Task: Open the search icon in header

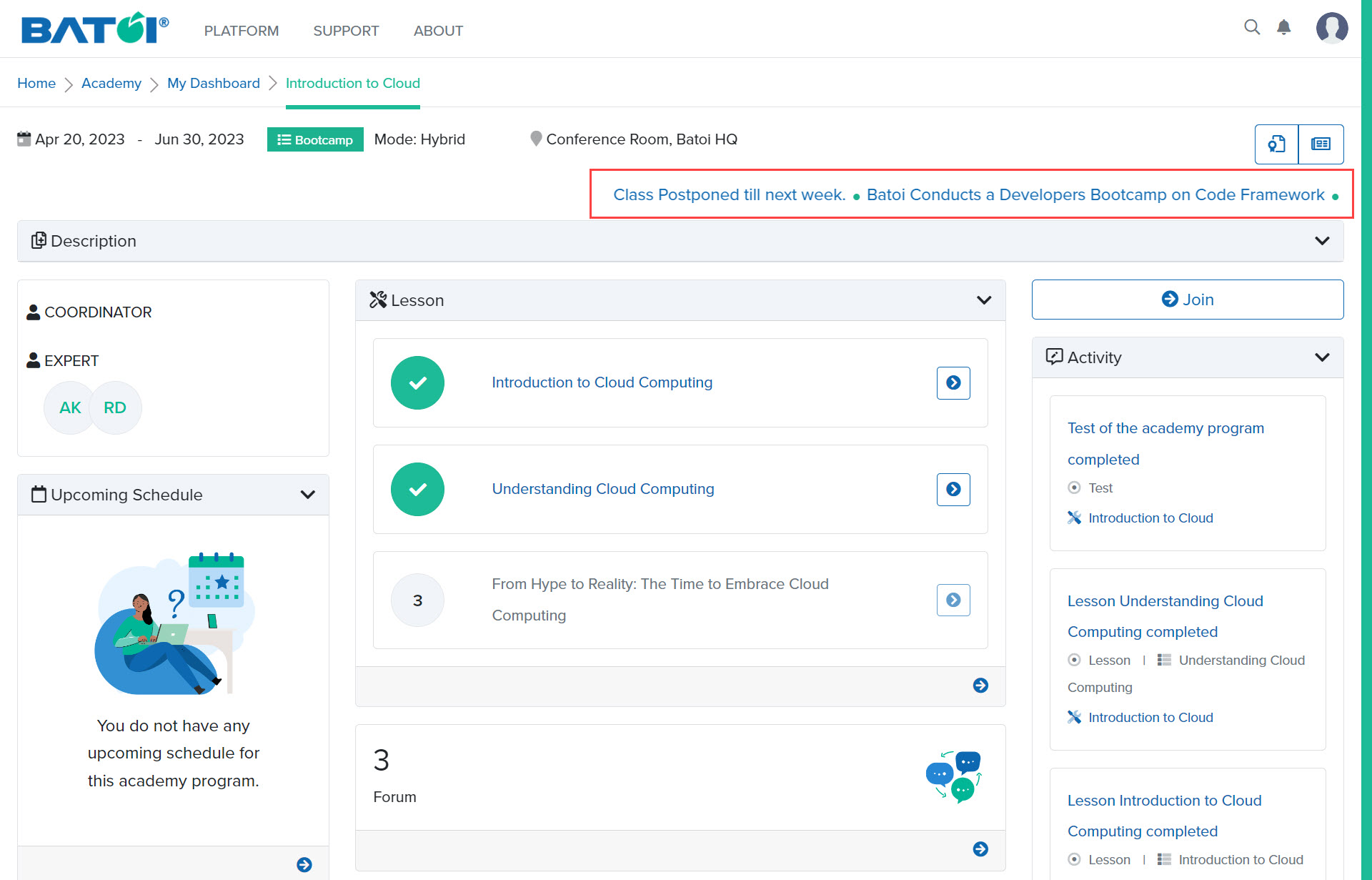Action: (1252, 27)
